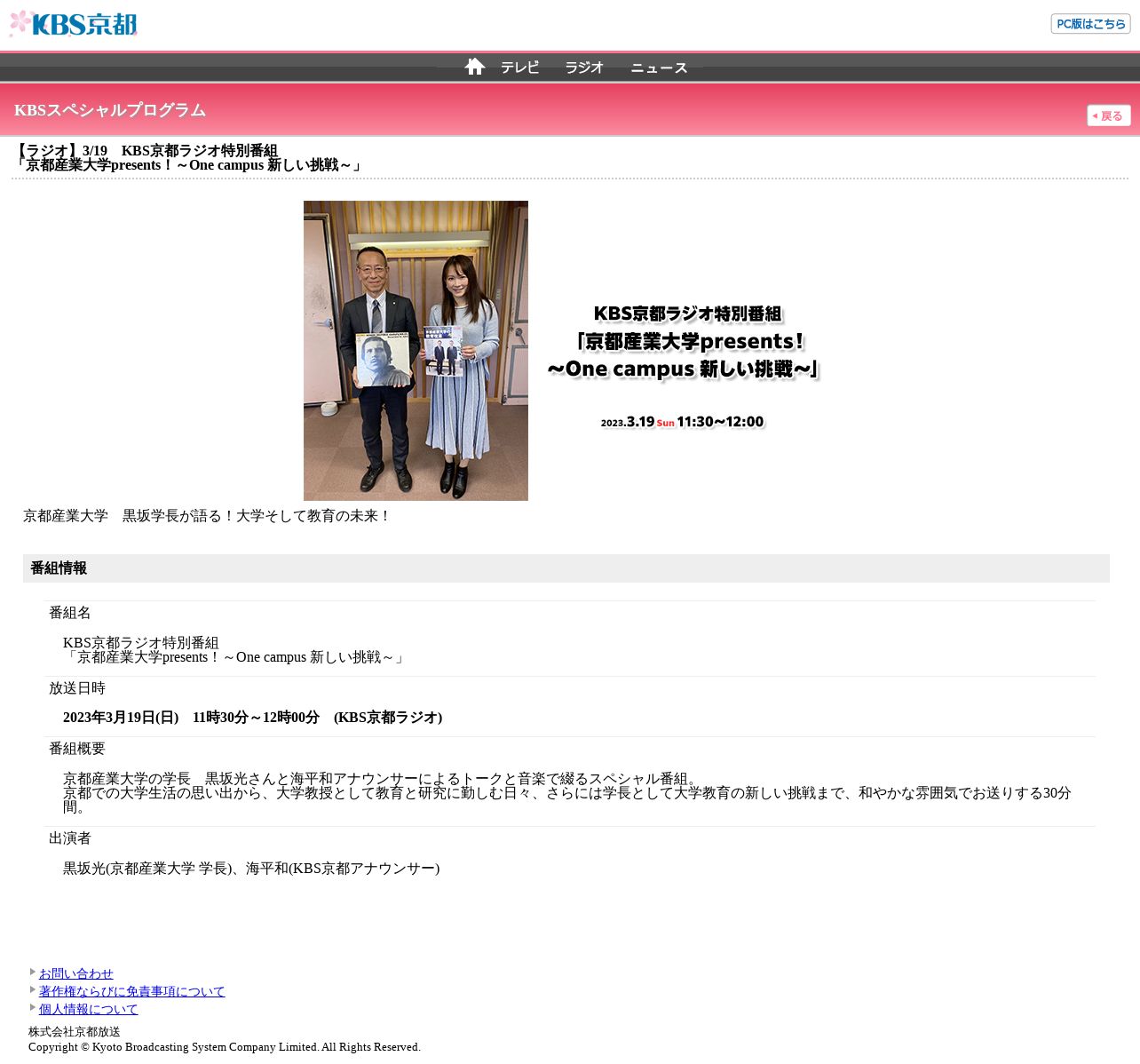Click the PC版はこちら button
1140x1064 pixels.
tap(1090, 24)
